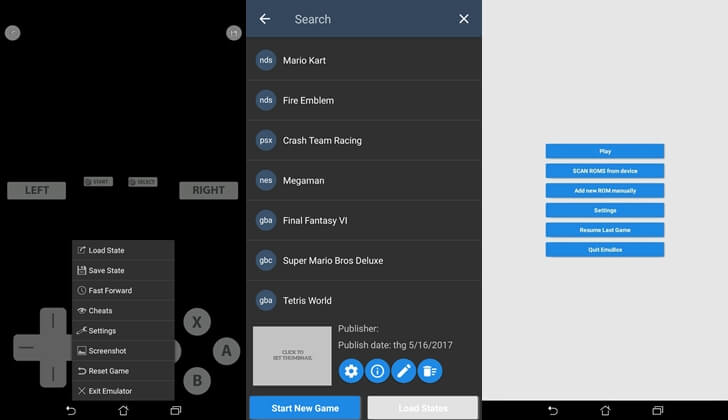Push the D-pad down arm
728x420 pixels.
coord(53,374)
